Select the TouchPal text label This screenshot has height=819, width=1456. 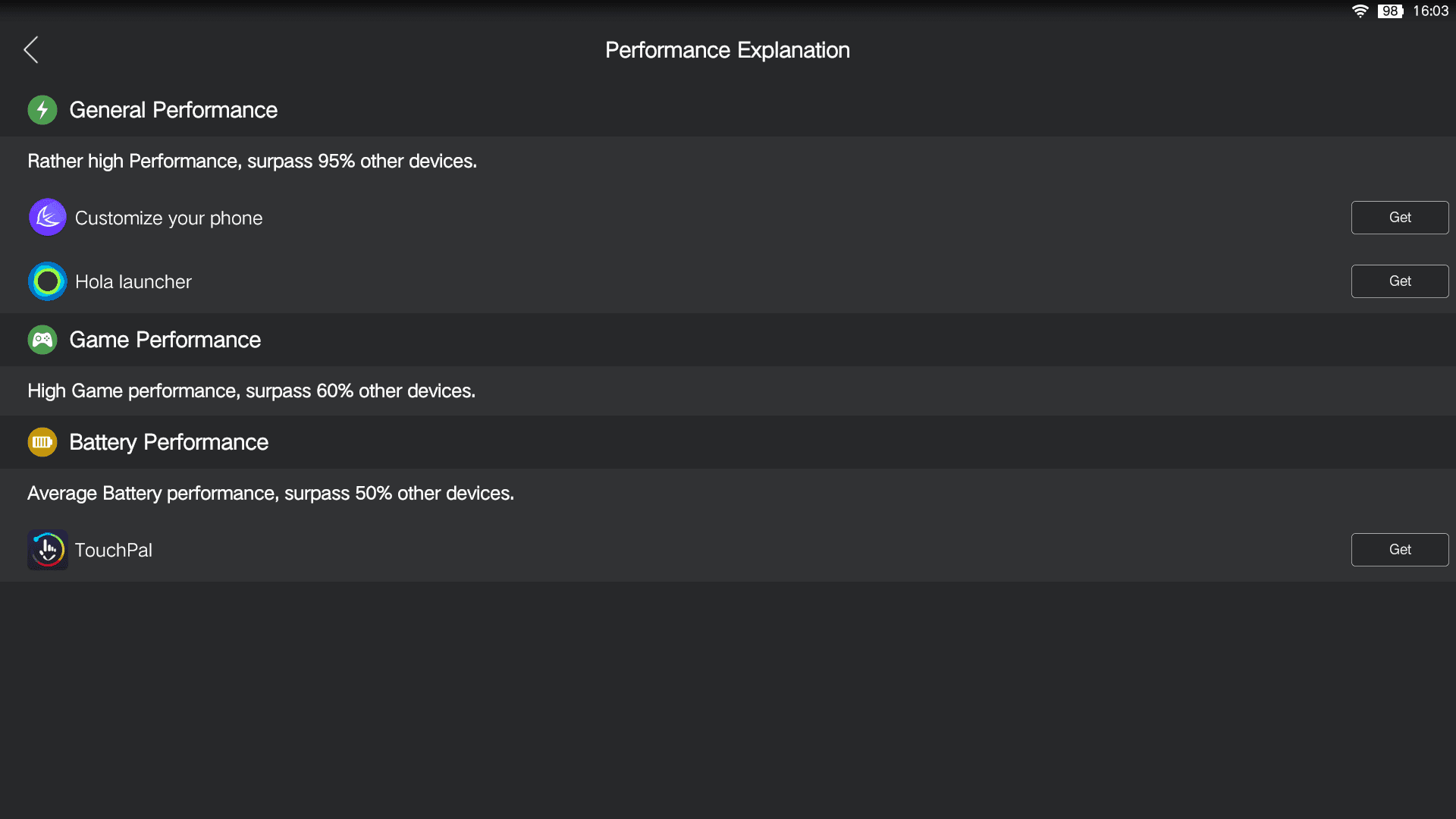tap(114, 551)
